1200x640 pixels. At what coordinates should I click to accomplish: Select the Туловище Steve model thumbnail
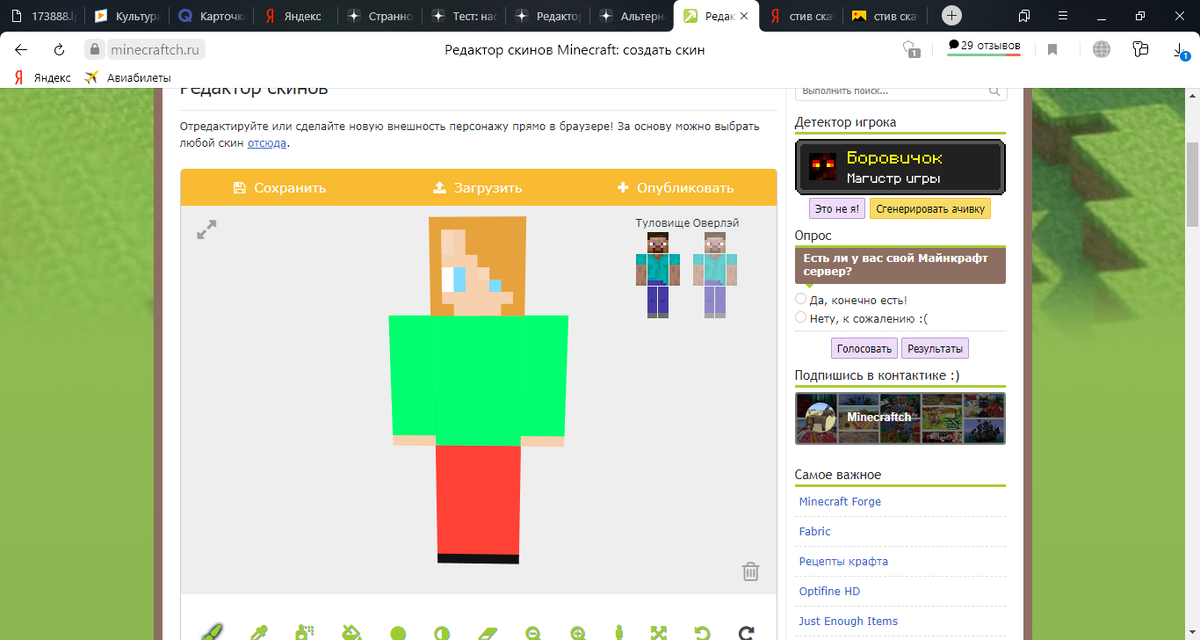pyautogui.click(x=657, y=274)
